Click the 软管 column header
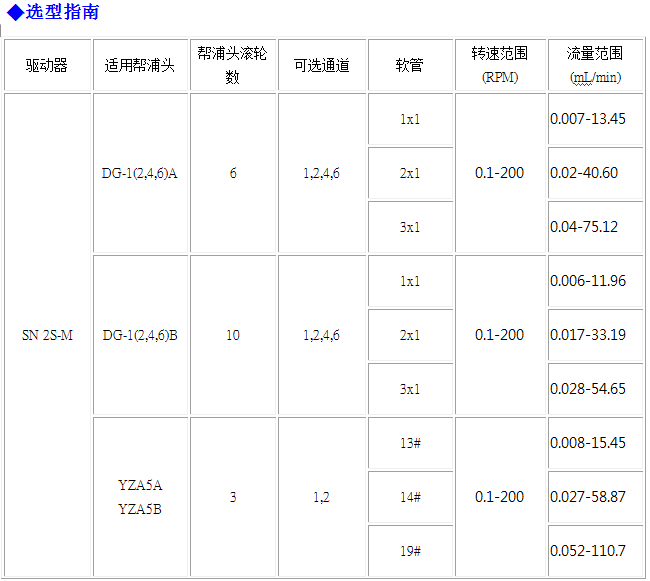 (410, 65)
